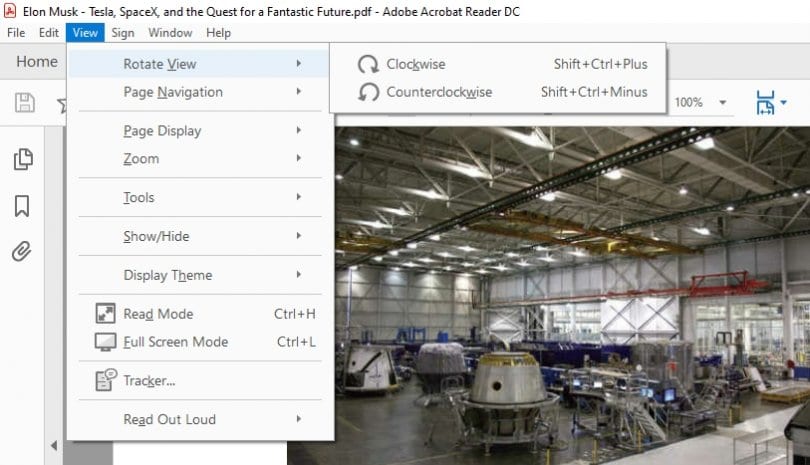
Task: Click the Clockwise rotate icon
Action: point(368,64)
